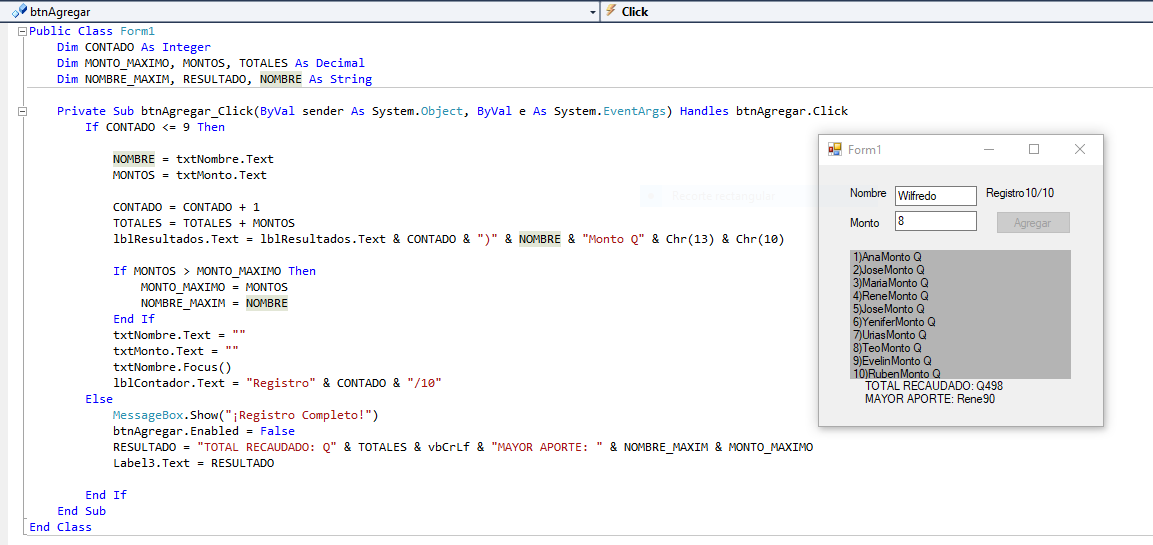Viewport: 1153px width, 545px height.
Task: Click the btnAgregar object icon
Action: coord(19,12)
